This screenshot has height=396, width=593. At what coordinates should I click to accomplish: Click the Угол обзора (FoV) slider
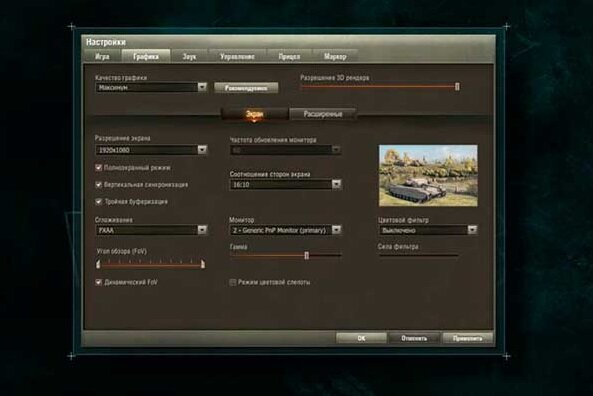151,264
